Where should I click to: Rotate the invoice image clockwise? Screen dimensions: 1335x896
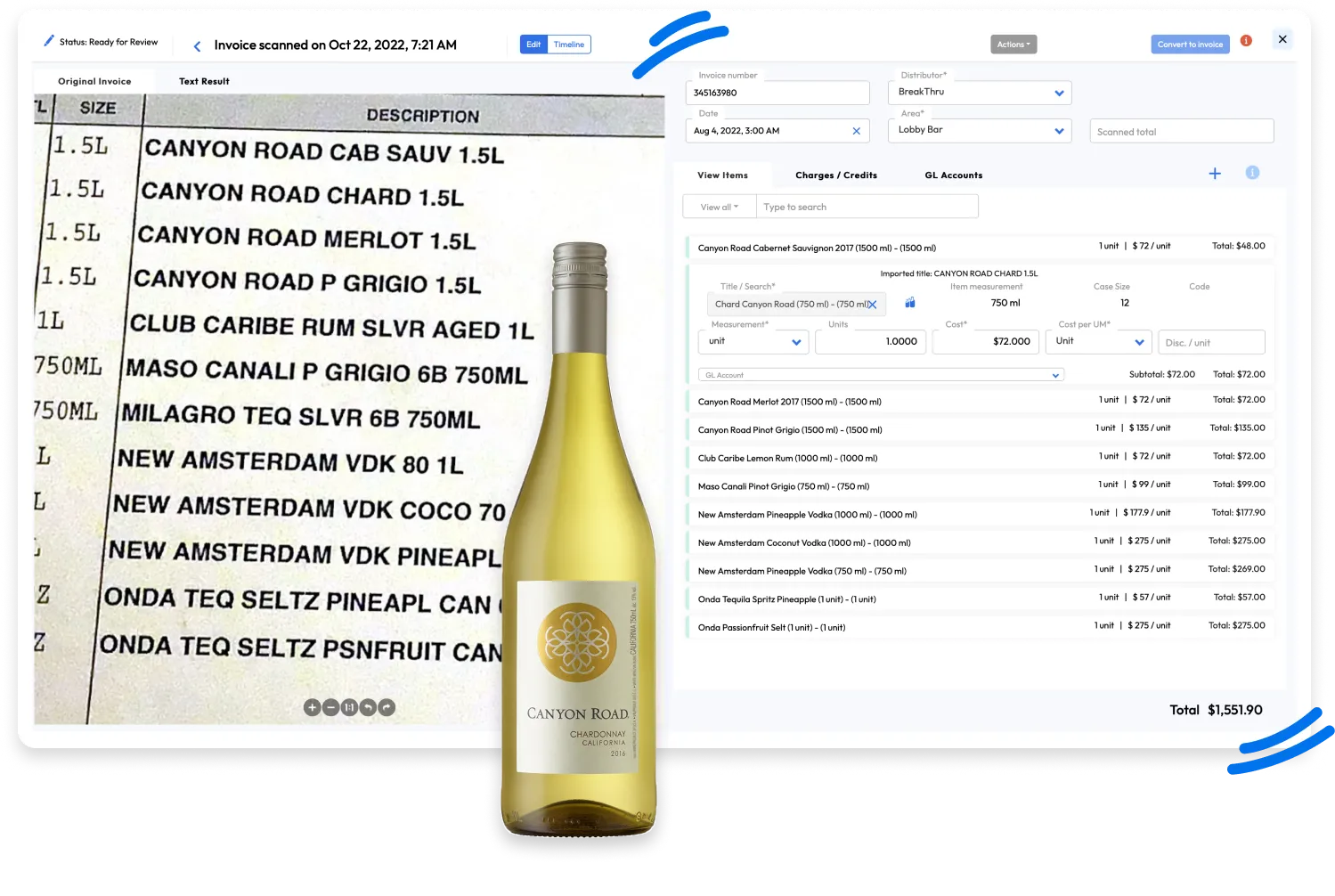[x=387, y=707]
